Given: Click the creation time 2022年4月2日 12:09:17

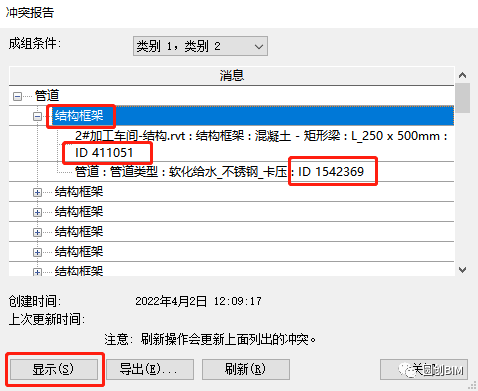Looking at the screenshot, I should coord(198,301).
